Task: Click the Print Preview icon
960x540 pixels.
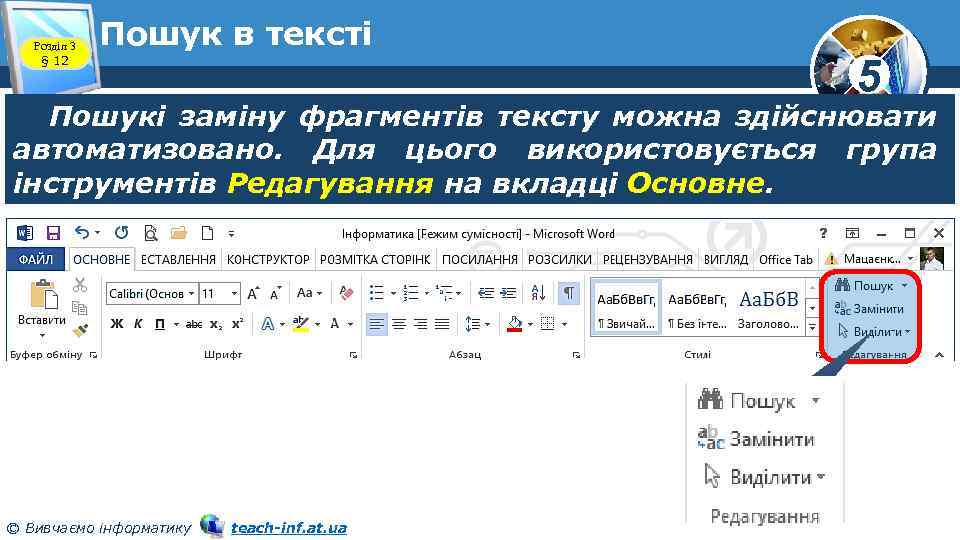Action: point(151,233)
